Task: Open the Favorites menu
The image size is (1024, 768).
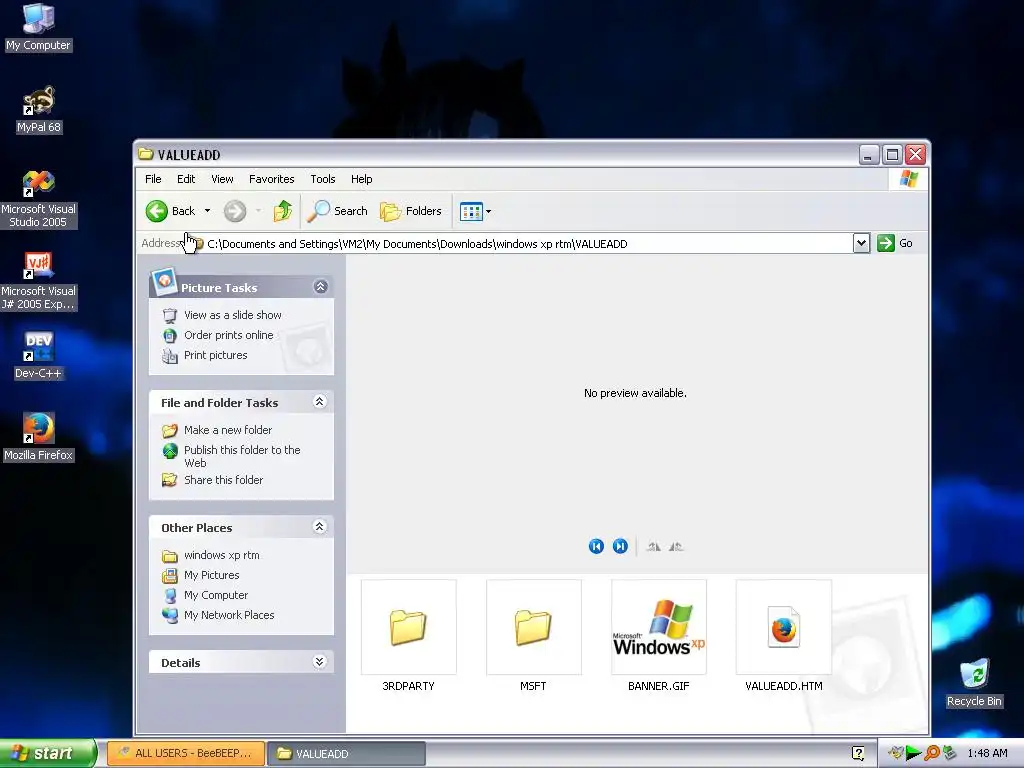Action: [272, 179]
